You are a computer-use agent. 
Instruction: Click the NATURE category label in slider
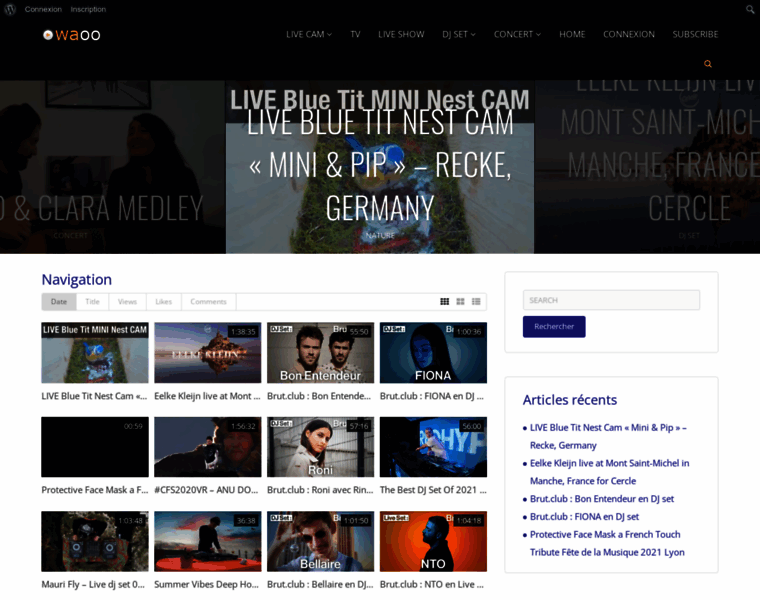point(380,236)
